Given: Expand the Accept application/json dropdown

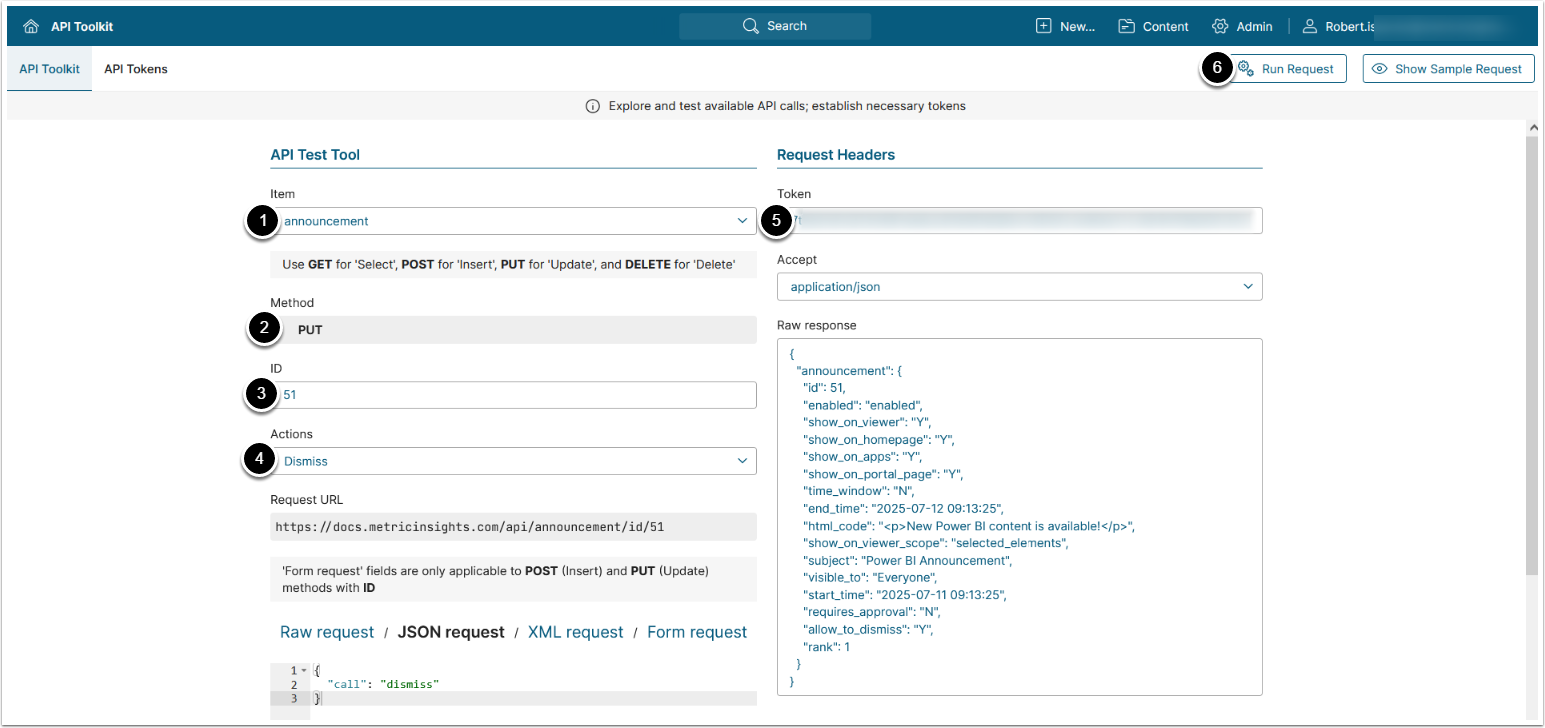Looking at the screenshot, I should tap(1247, 287).
